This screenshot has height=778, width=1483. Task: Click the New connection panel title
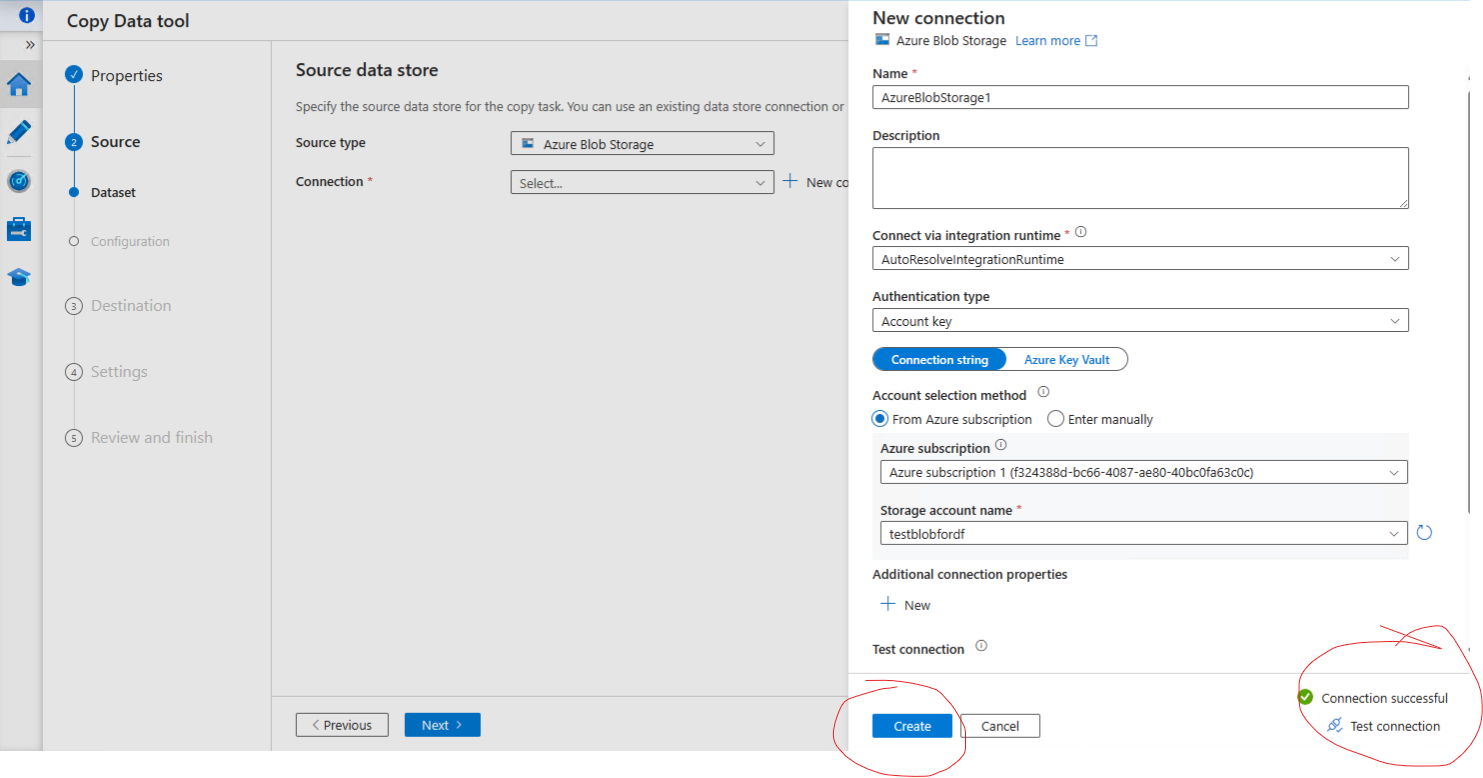coord(939,18)
